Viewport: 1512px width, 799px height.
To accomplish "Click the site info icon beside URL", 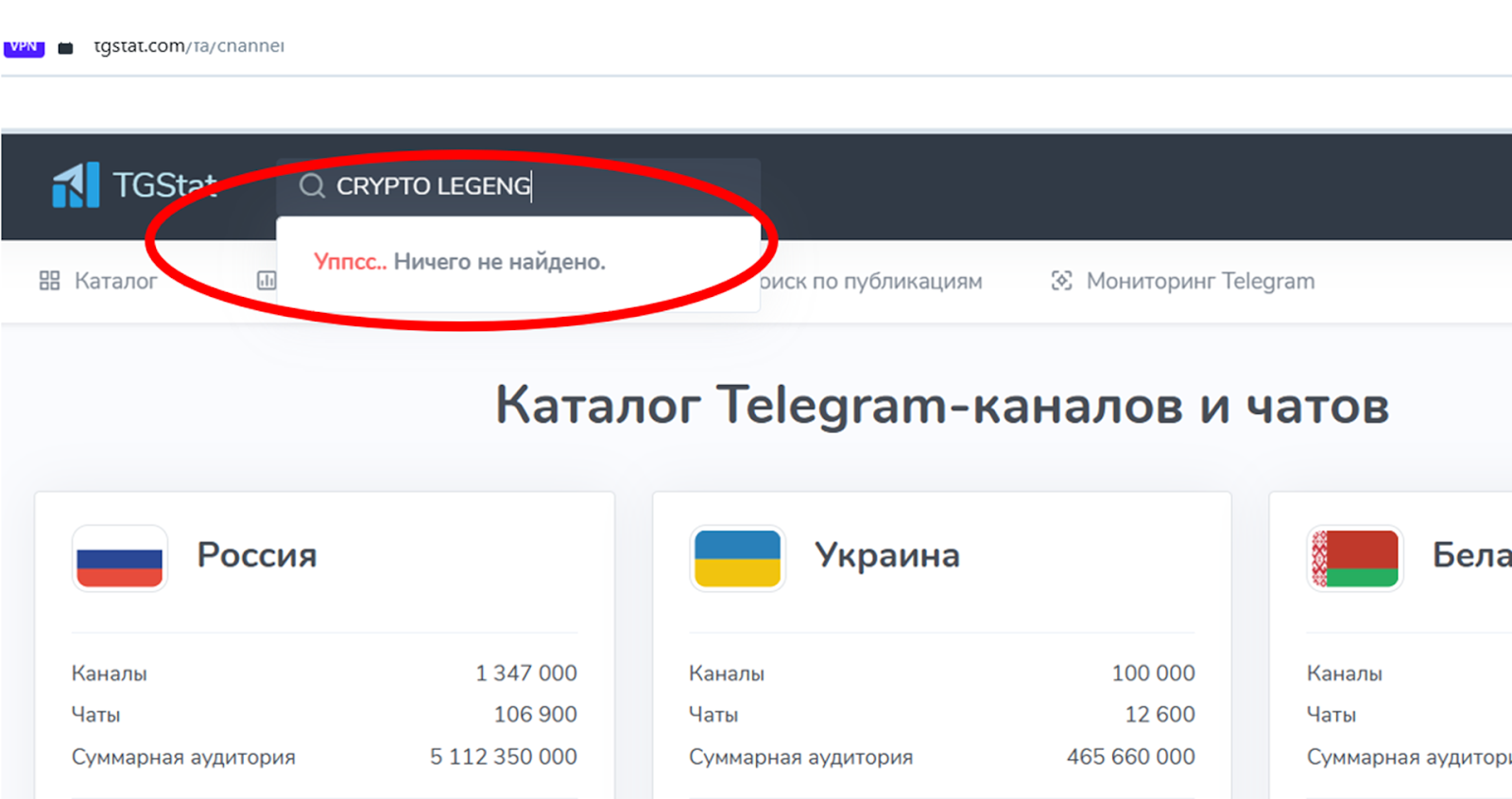I will coord(65,48).
